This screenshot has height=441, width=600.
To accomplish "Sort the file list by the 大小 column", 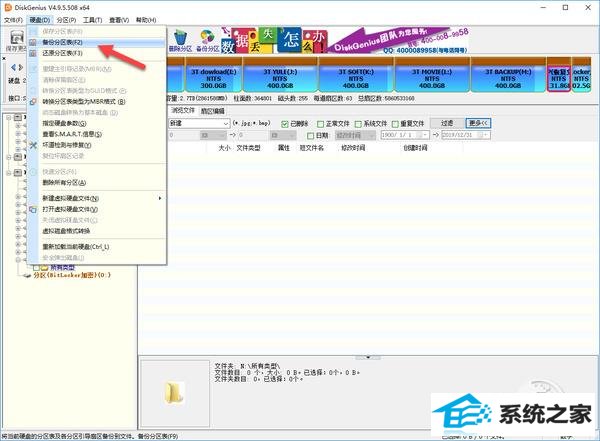I will pyautogui.click(x=224, y=148).
